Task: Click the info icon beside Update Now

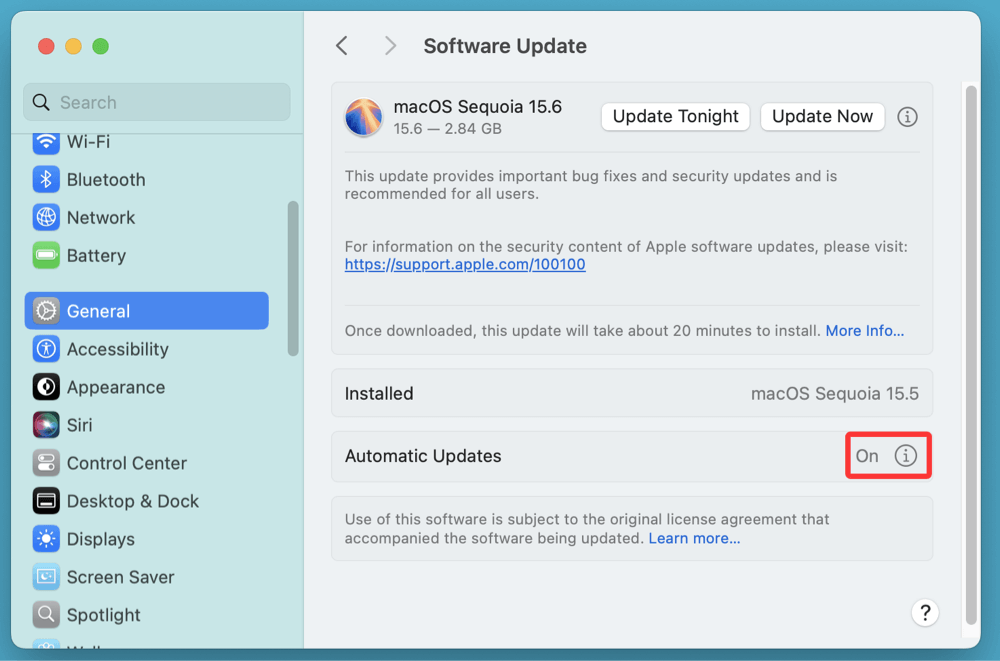Action: [907, 116]
